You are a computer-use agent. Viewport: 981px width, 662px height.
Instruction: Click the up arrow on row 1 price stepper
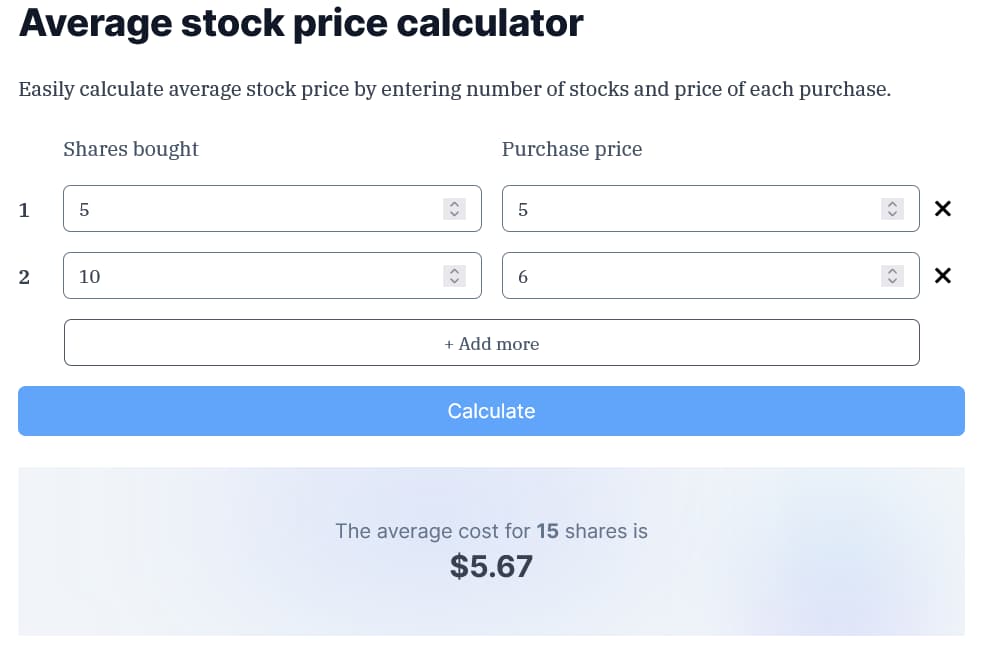pos(892,203)
